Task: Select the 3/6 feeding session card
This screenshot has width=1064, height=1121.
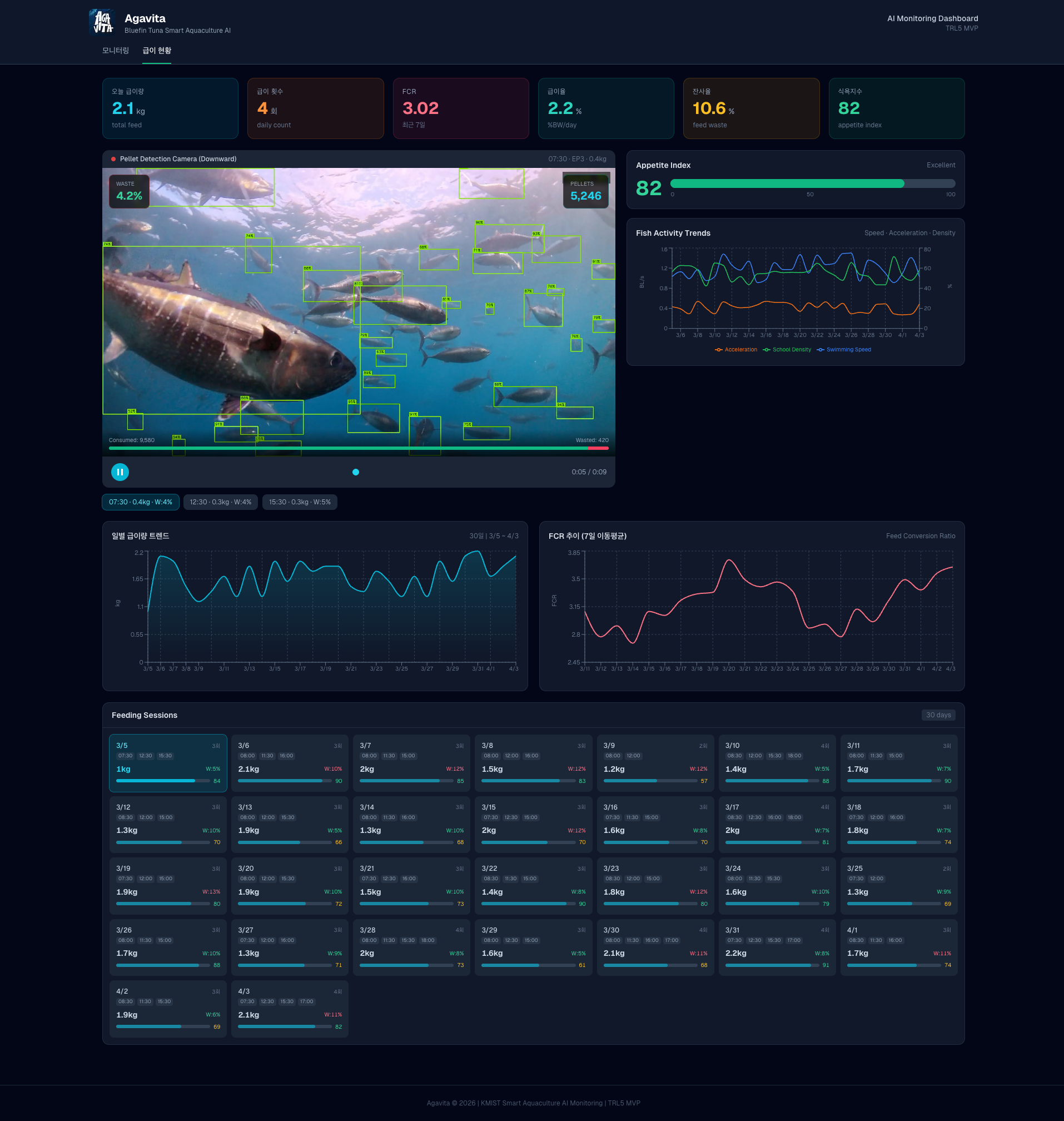Action: pyautogui.click(x=290, y=763)
